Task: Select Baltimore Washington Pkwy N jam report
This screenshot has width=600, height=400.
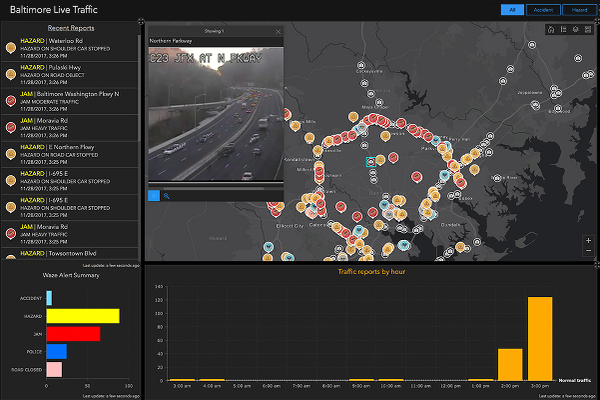Action: (x=70, y=98)
